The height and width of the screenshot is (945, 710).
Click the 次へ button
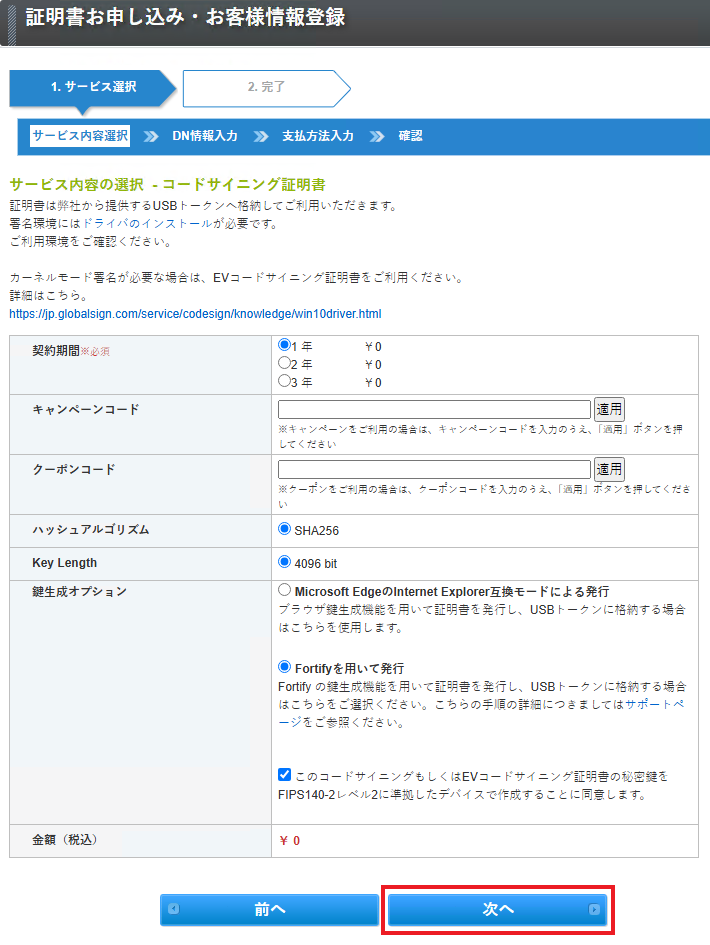[497, 909]
